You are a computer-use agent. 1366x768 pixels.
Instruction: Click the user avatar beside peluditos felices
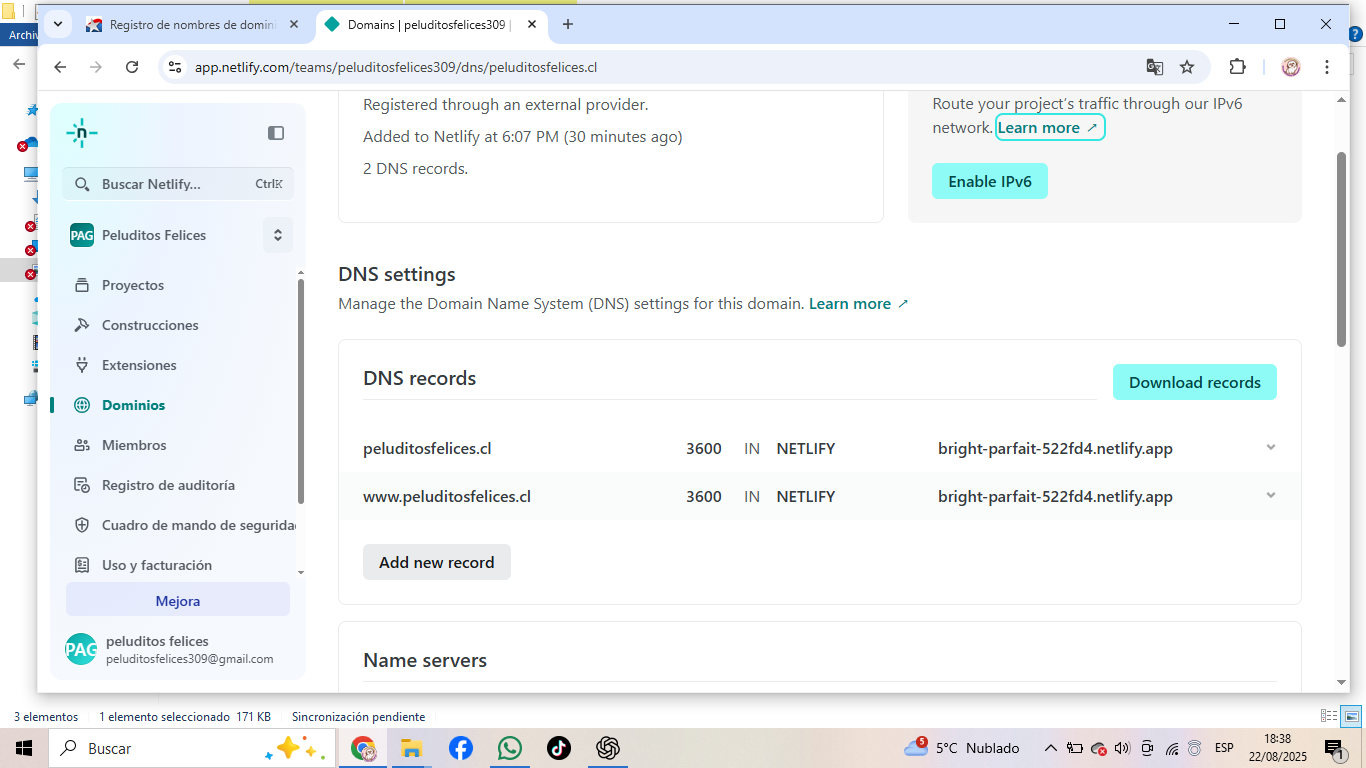pos(81,649)
